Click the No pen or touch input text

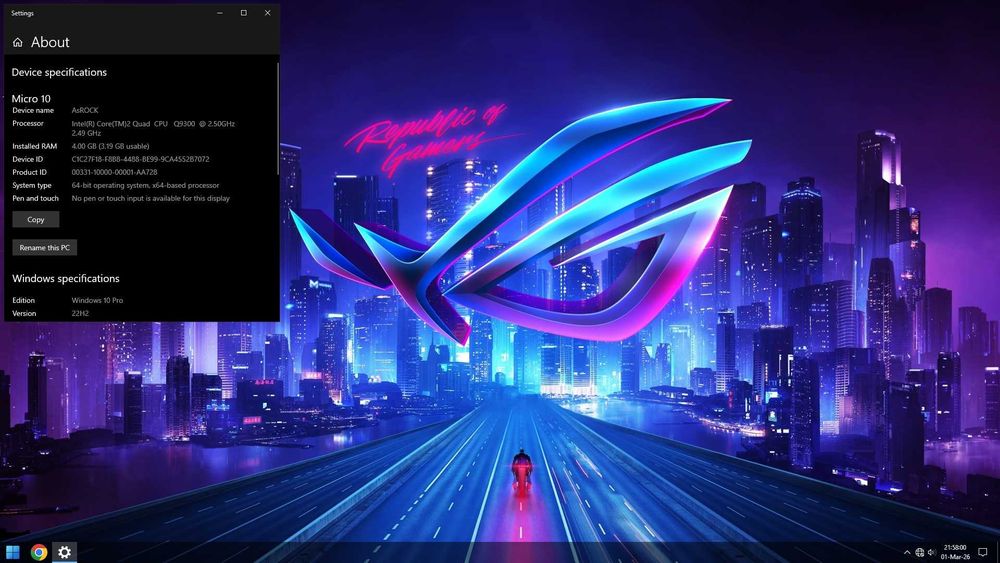151,198
